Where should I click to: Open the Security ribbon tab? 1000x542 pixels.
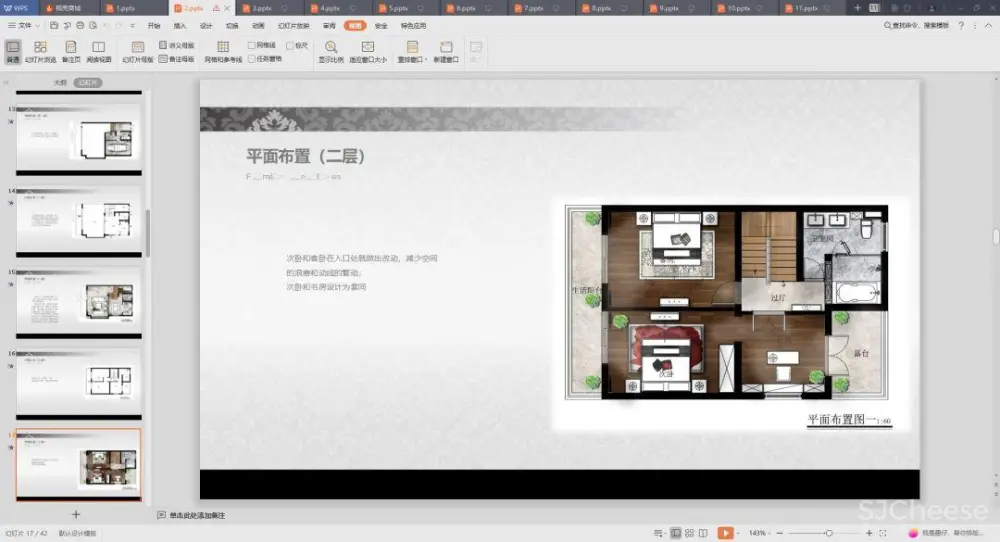tap(381, 26)
